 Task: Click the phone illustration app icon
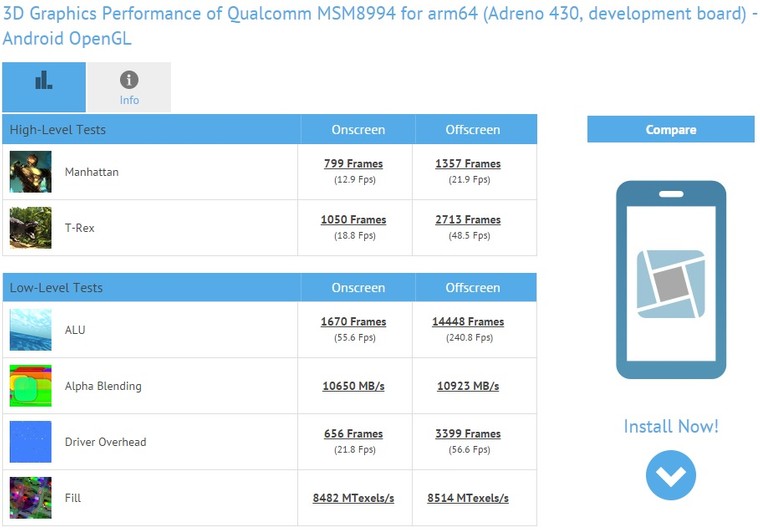point(670,283)
